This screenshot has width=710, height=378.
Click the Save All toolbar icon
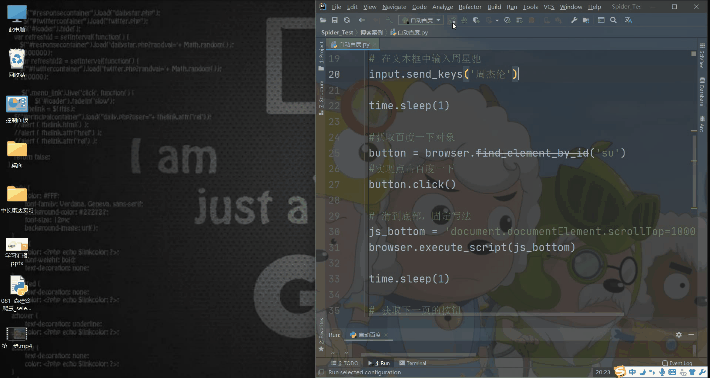[x=335, y=20]
